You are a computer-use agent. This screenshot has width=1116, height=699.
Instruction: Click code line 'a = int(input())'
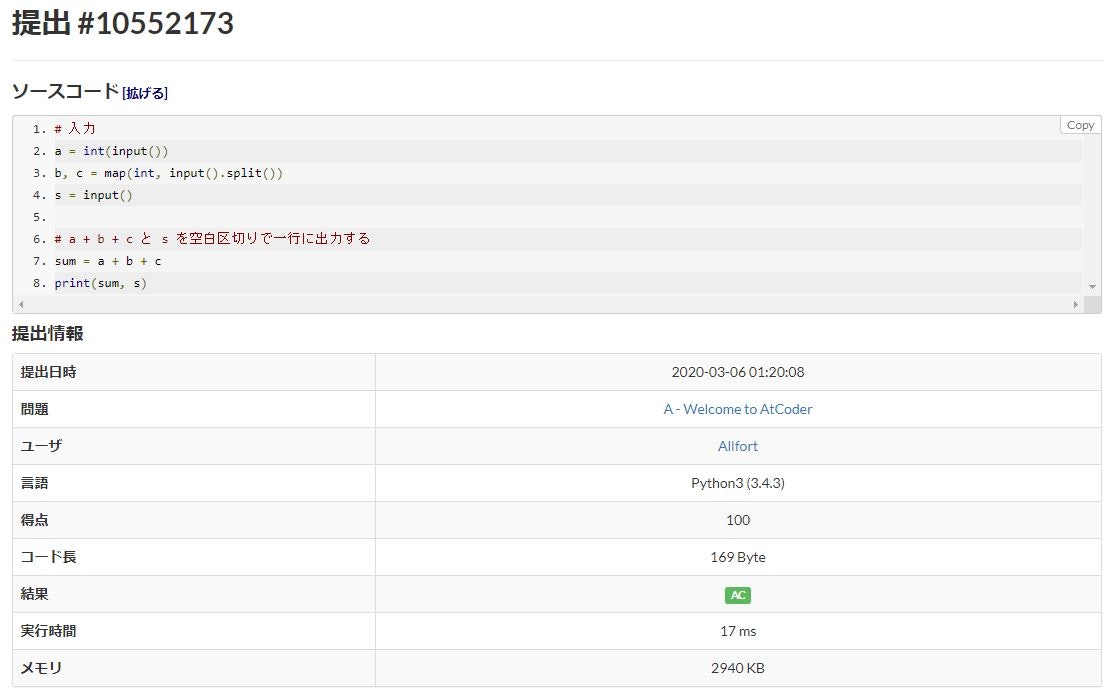coord(112,151)
